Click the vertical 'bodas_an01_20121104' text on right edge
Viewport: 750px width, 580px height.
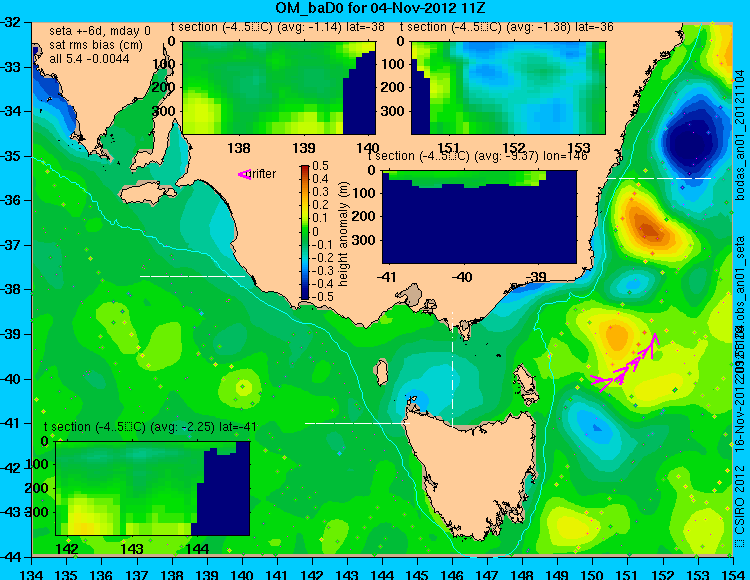coord(740,135)
